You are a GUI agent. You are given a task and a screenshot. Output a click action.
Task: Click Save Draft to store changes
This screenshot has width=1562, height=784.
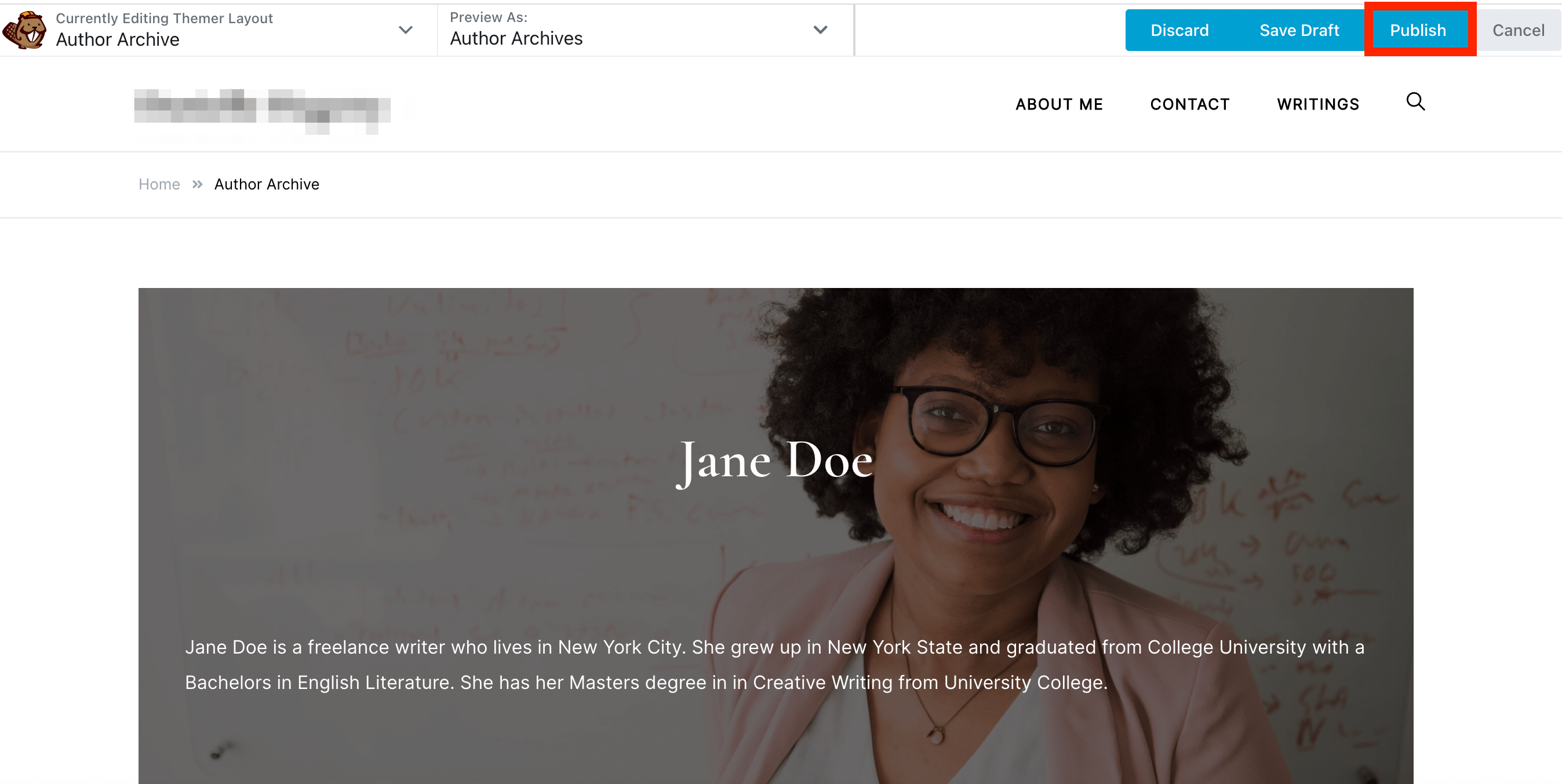(x=1299, y=29)
